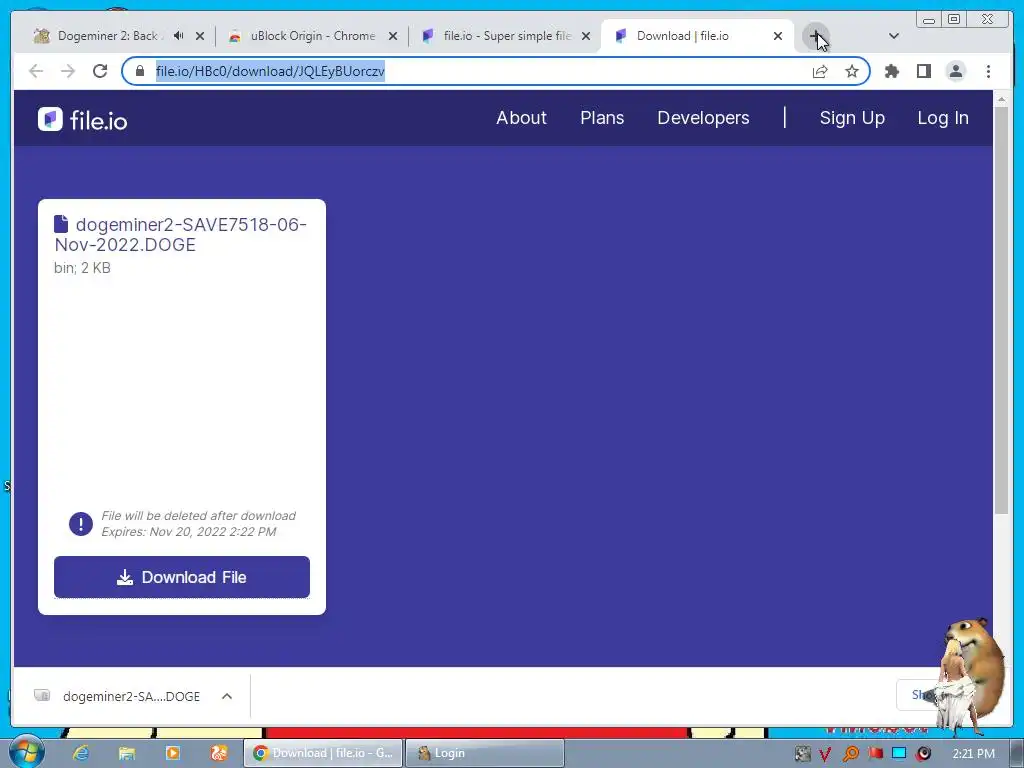1024x768 pixels.
Task: Click the red flag tray icon
Action: pos(875,754)
